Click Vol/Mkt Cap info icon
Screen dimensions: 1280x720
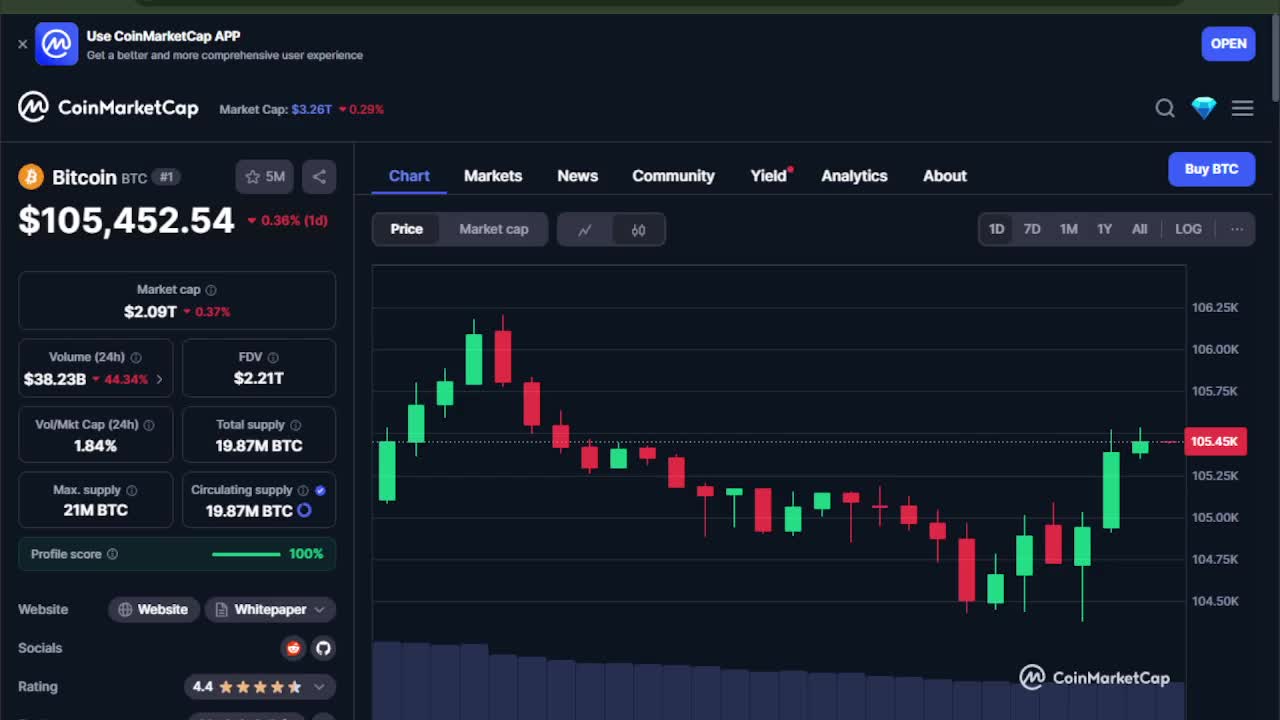click(149, 425)
